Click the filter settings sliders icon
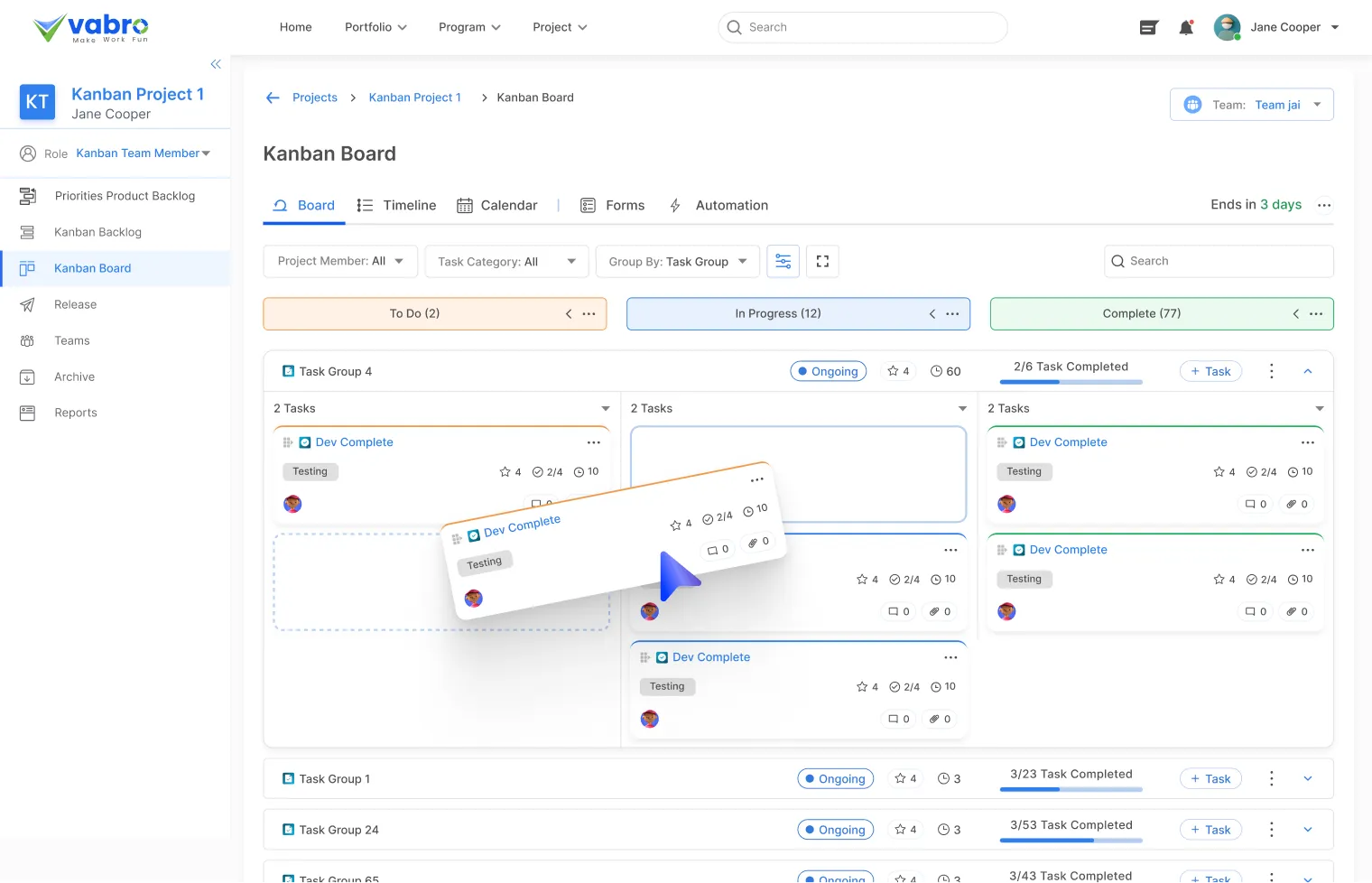The image size is (1372, 883). coord(783,262)
